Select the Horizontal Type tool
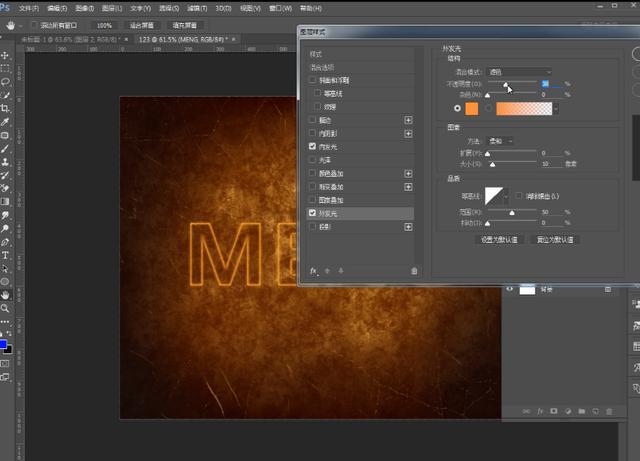 click(x=5, y=256)
